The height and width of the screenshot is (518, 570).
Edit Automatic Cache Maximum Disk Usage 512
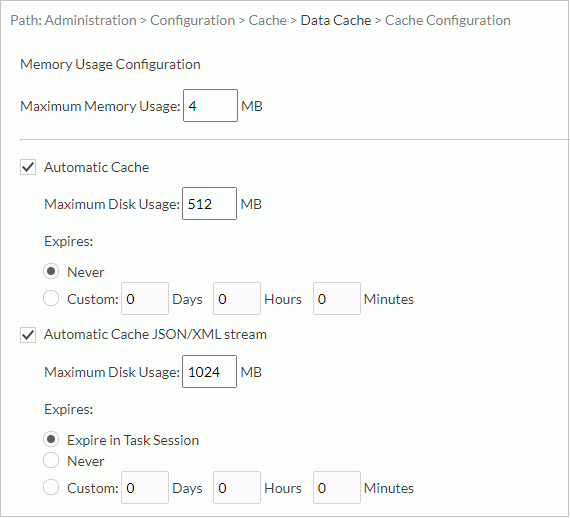click(x=209, y=204)
